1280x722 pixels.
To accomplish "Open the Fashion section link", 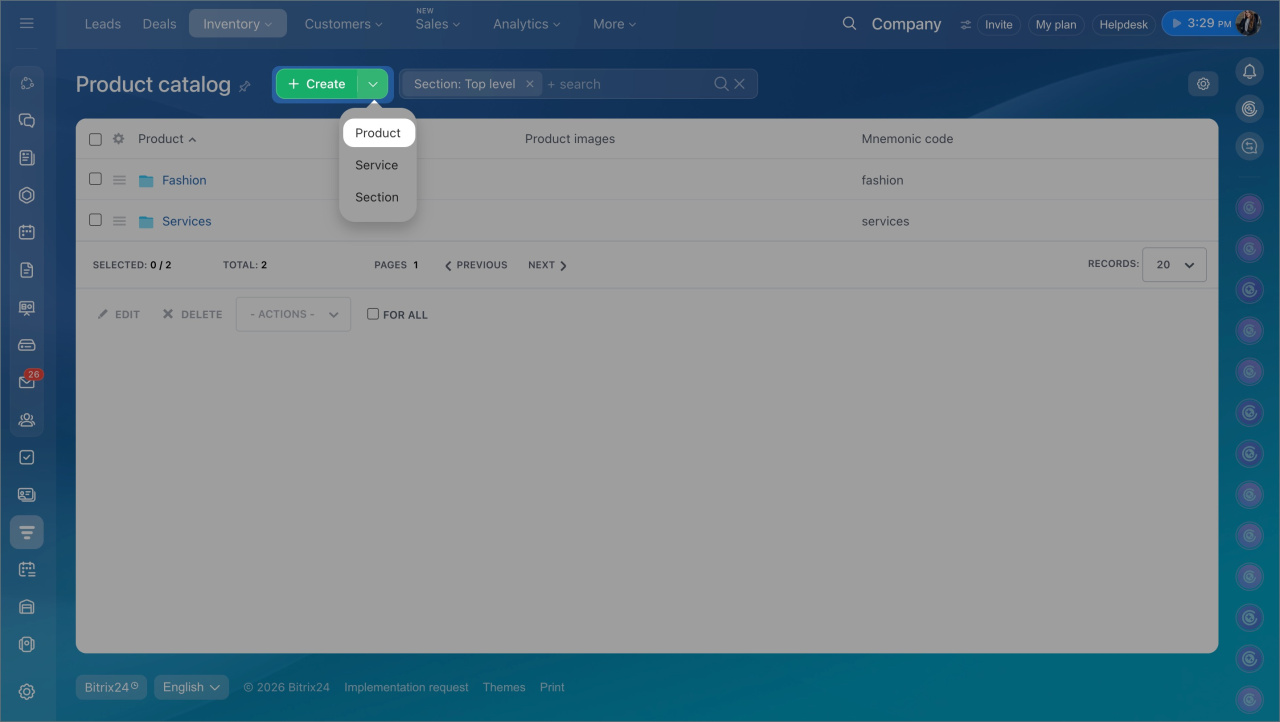I will click(x=184, y=180).
